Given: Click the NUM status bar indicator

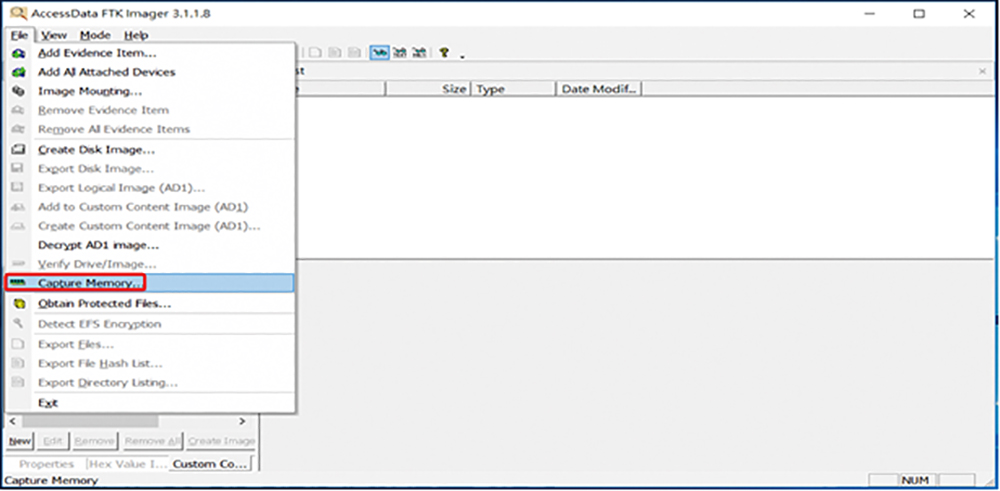Looking at the screenshot, I should point(916,480).
